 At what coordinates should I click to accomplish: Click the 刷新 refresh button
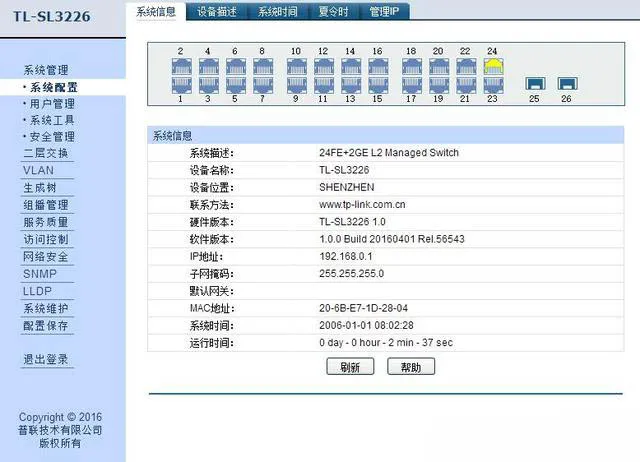pos(350,367)
